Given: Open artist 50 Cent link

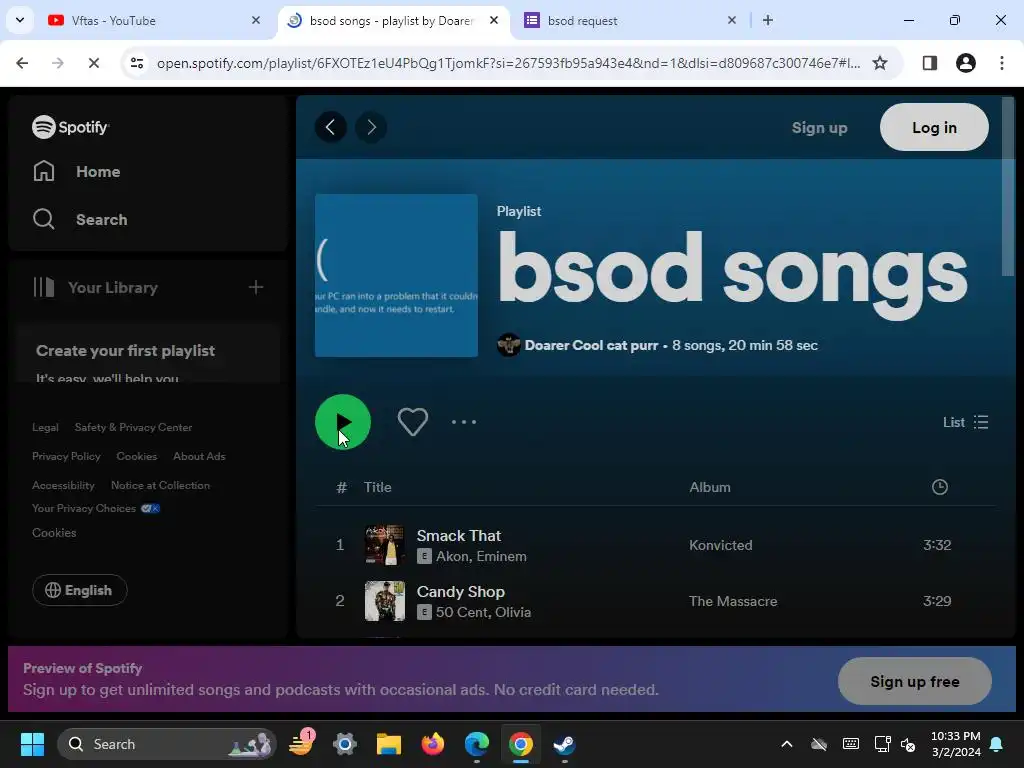Looking at the screenshot, I should [462, 613].
